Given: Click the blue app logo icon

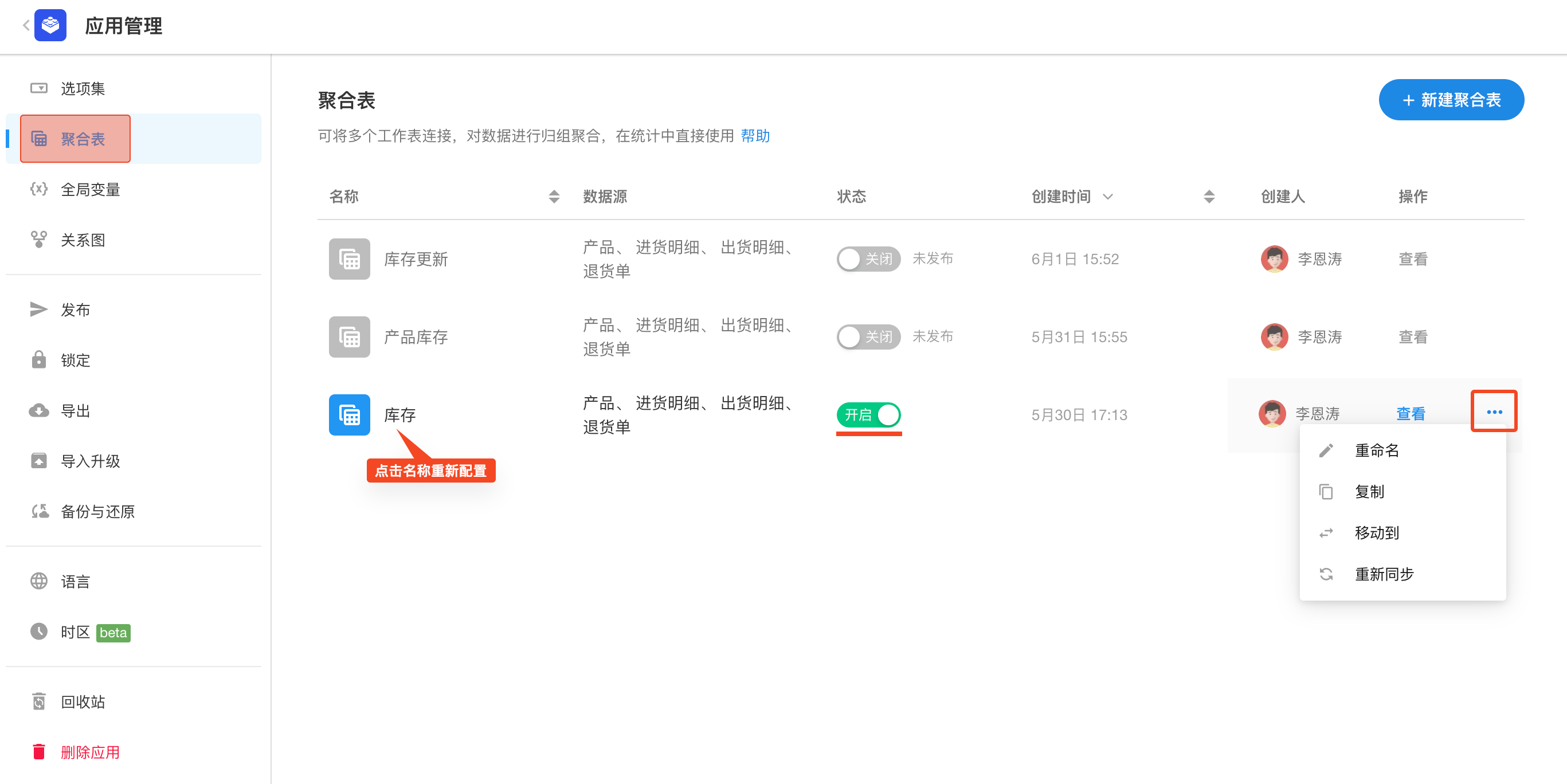Looking at the screenshot, I should (50, 26).
